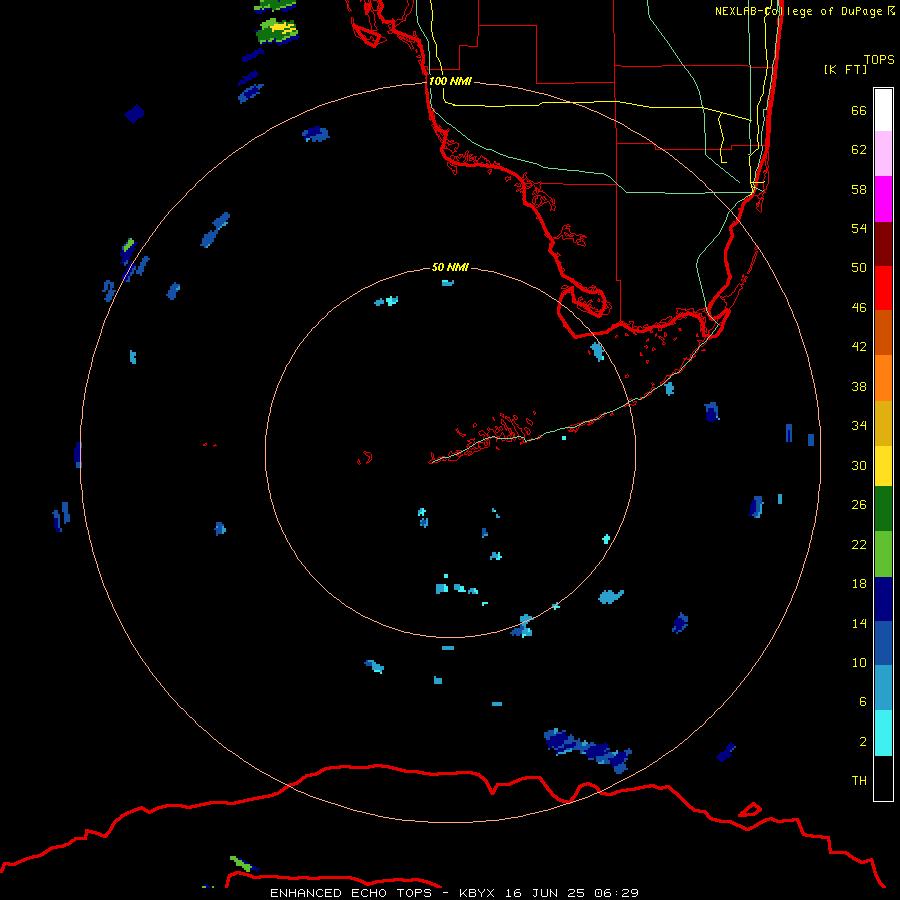Select the "14" legend value
This screenshot has height=900, width=900.
pyautogui.click(x=859, y=623)
